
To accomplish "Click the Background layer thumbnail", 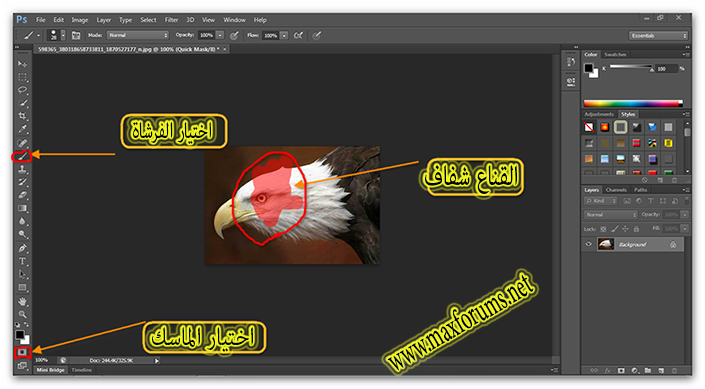I will (x=606, y=244).
